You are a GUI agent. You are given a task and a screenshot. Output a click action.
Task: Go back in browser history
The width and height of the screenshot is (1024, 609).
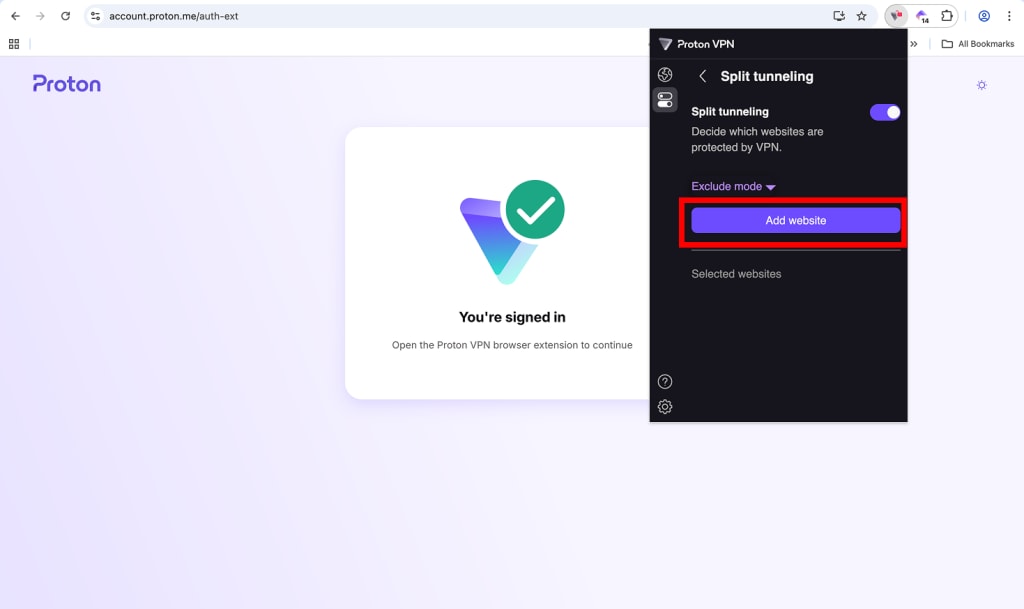point(16,16)
